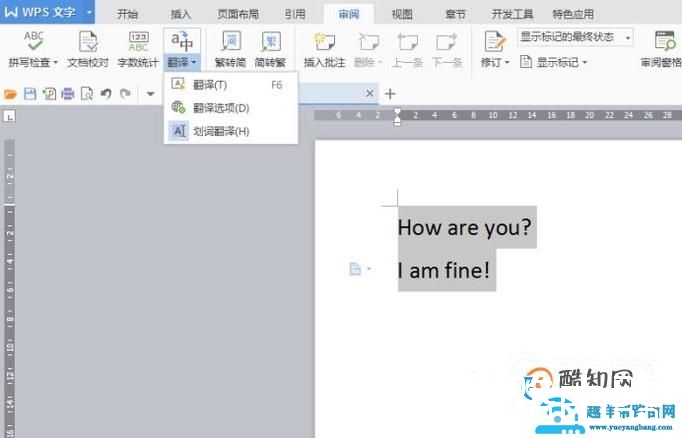
Task: Switch to the 插入 tab
Action: (181, 14)
